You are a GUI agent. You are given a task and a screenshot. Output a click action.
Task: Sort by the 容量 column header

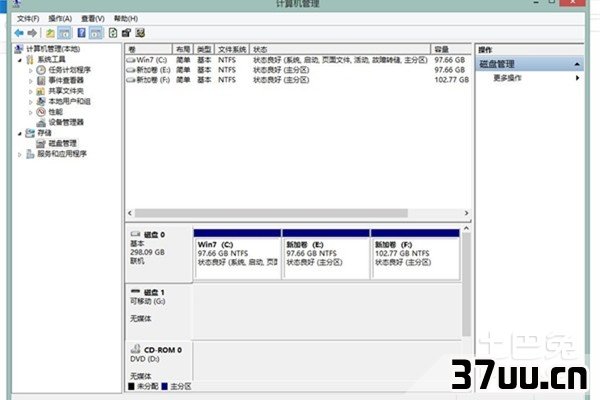pyautogui.click(x=451, y=49)
